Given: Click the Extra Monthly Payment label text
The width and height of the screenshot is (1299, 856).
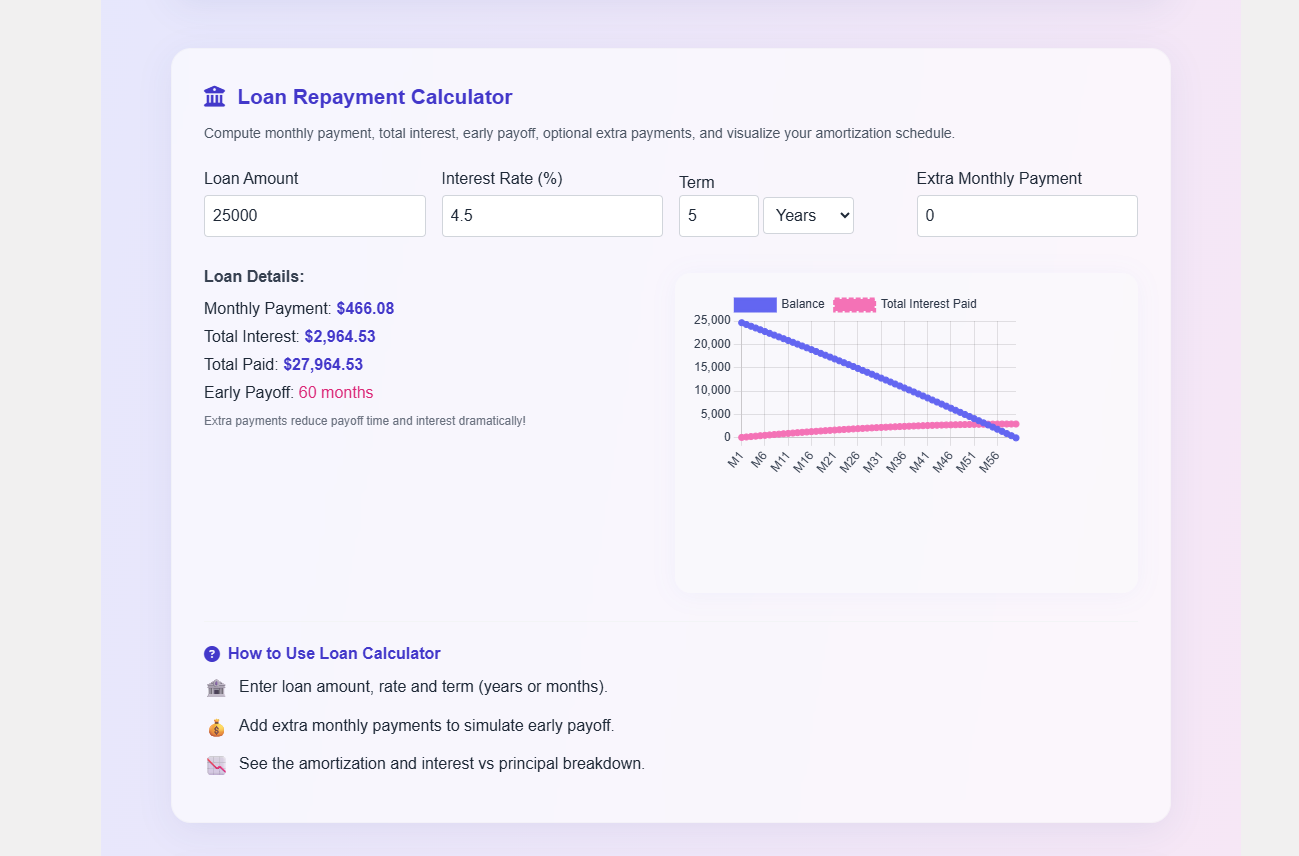Looking at the screenshot, I should pos(999,179).
